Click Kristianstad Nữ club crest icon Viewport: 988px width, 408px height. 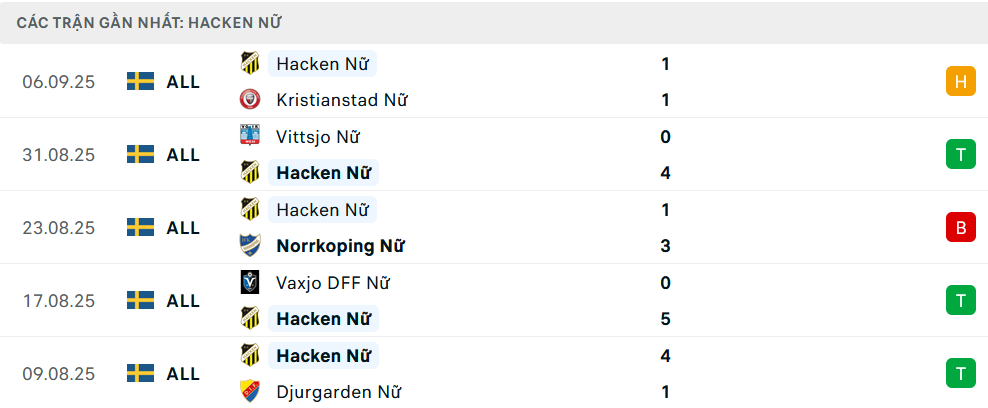pyautogui.click(x=250, y=100)
